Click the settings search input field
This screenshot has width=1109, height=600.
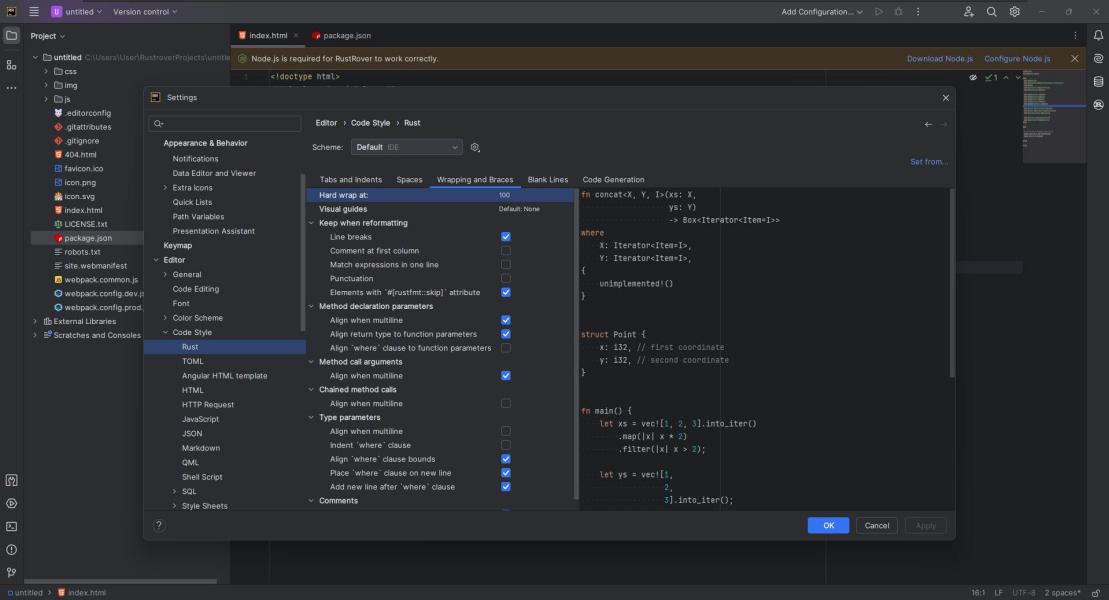point(228,124)
